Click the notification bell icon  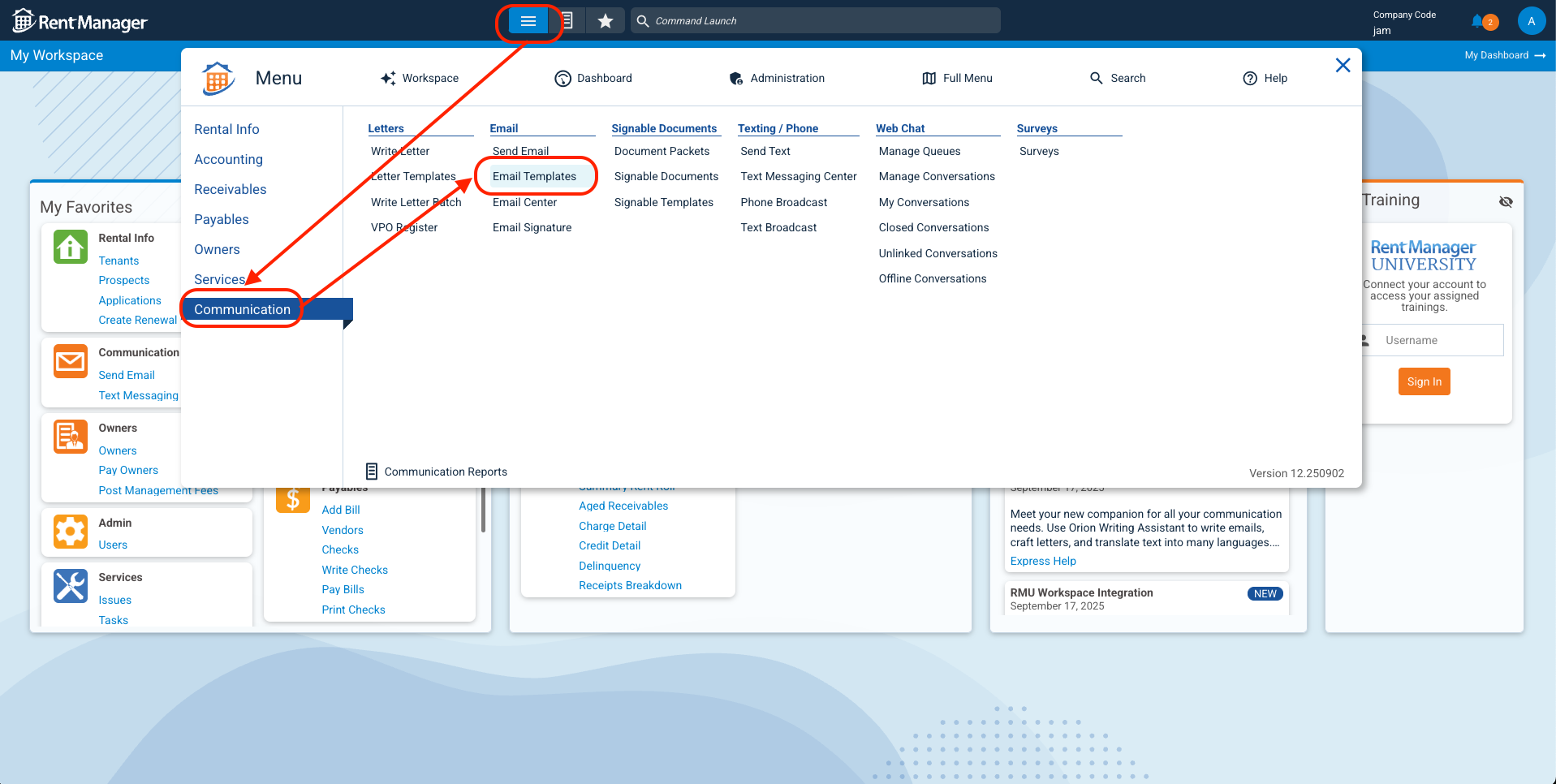pos(1478,22)
